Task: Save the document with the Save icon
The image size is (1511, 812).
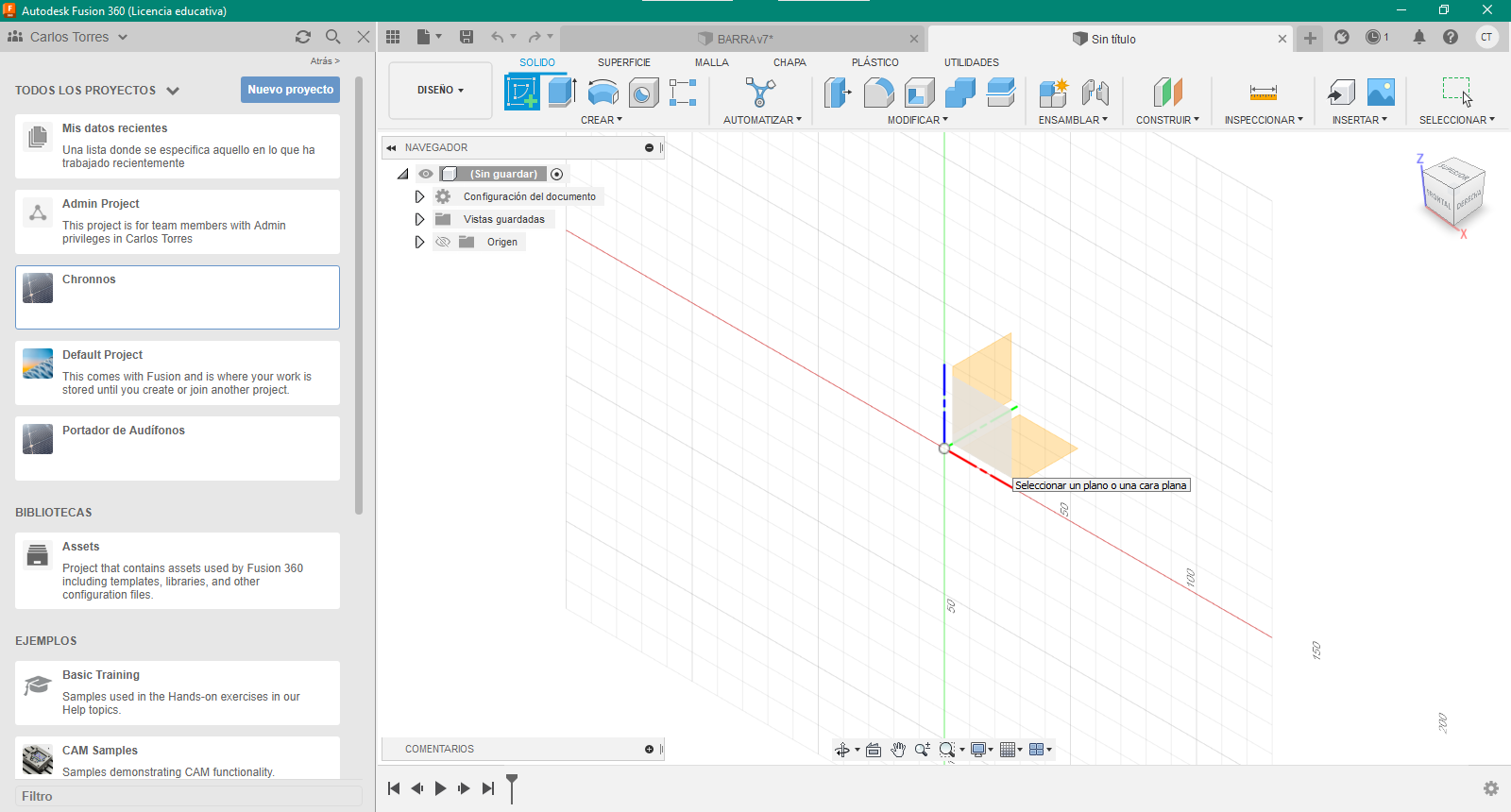Action: [467, 37]
